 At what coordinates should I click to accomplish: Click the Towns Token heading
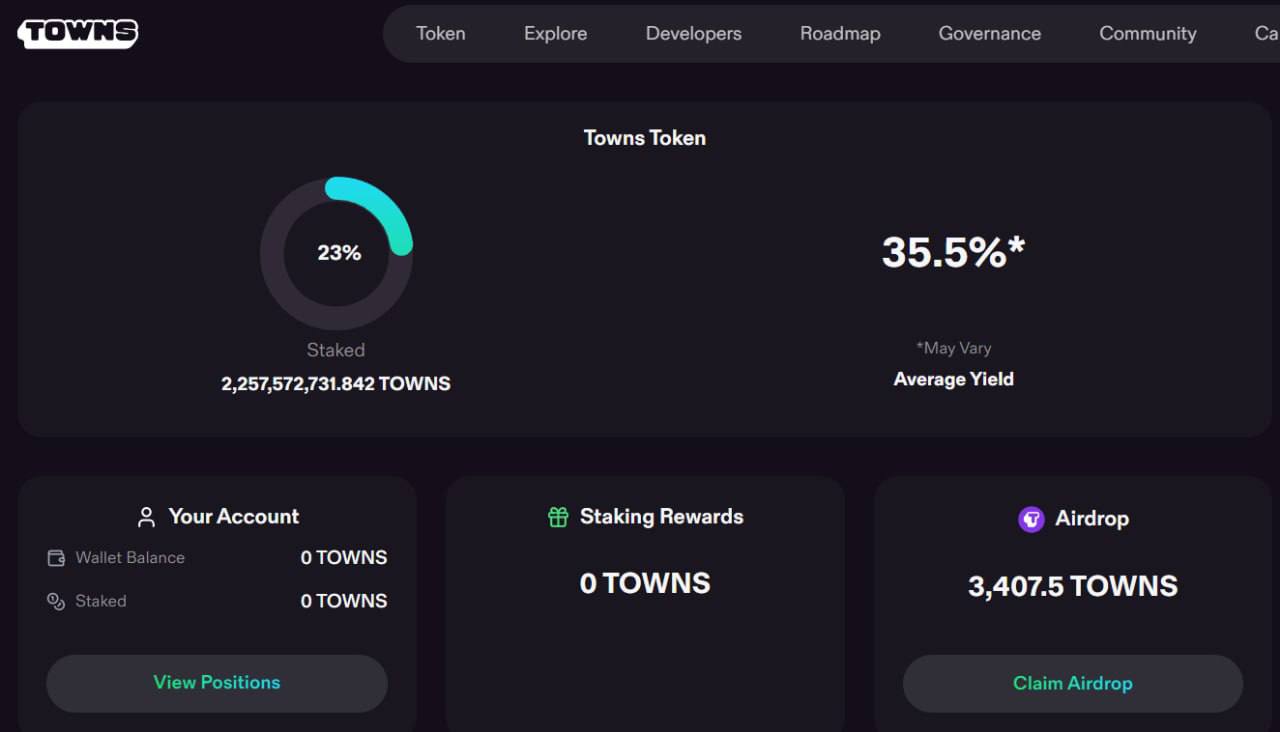tap(644, 138)
